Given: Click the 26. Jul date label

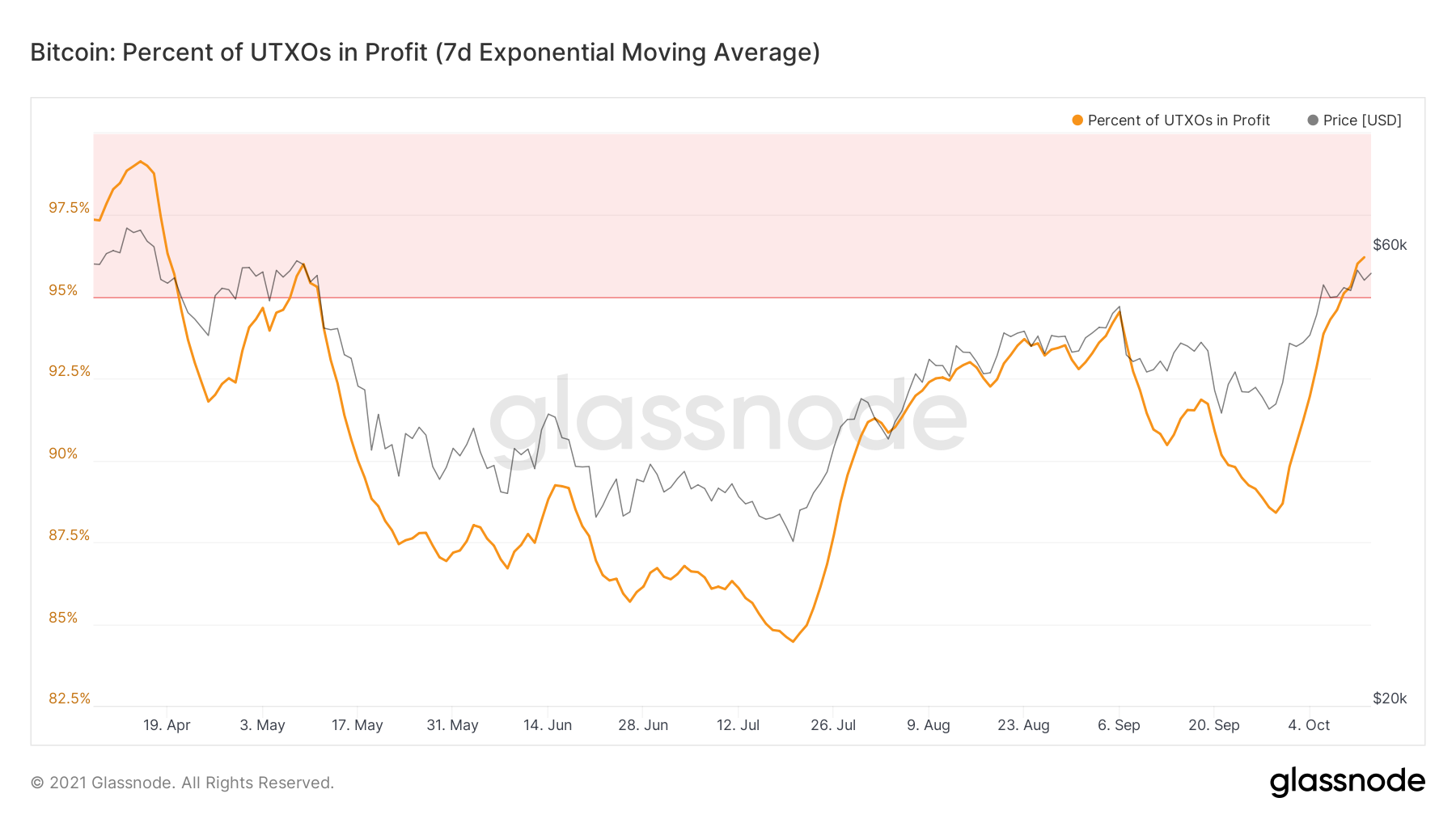Looking at the screenshot, I should 833,725.
